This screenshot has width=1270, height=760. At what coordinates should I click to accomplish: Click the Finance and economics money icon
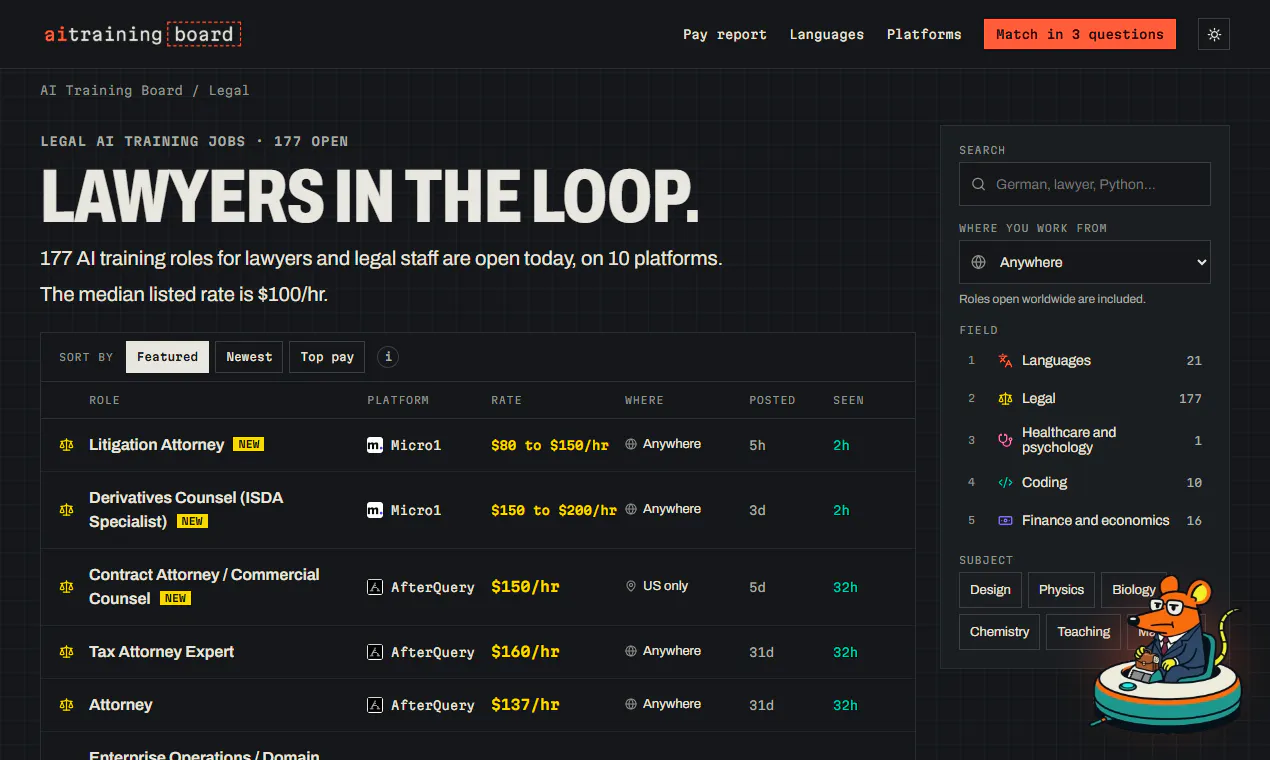[x=1005, y=521]
